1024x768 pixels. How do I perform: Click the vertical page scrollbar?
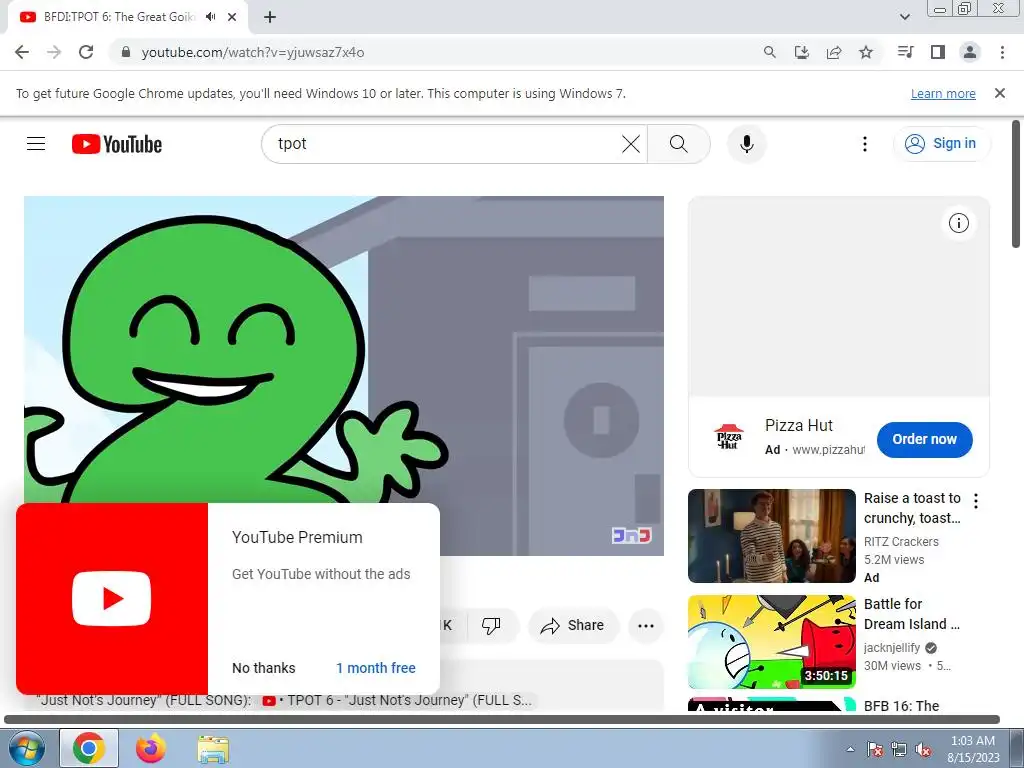pos(1016,184)
